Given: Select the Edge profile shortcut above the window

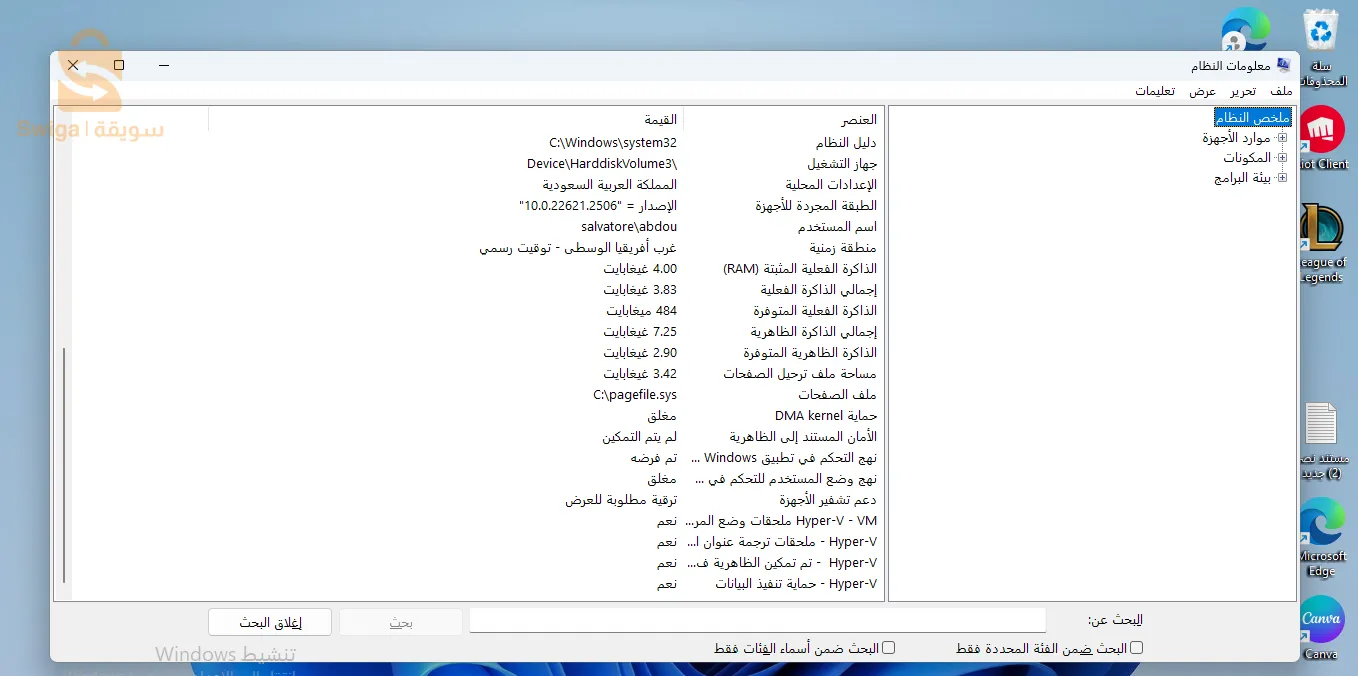Looking at the screenshot, I should coord(1244,30).
